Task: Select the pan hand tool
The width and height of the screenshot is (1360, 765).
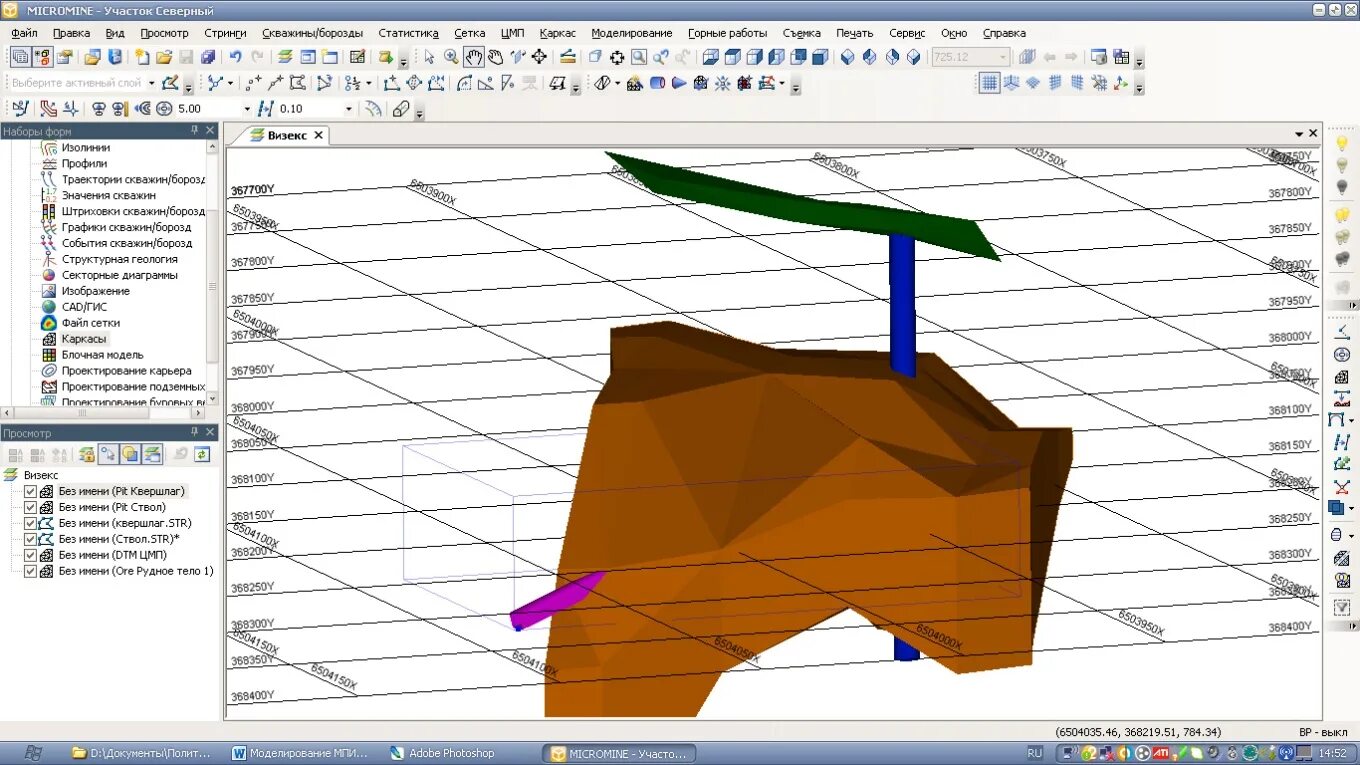Action: 473,57
